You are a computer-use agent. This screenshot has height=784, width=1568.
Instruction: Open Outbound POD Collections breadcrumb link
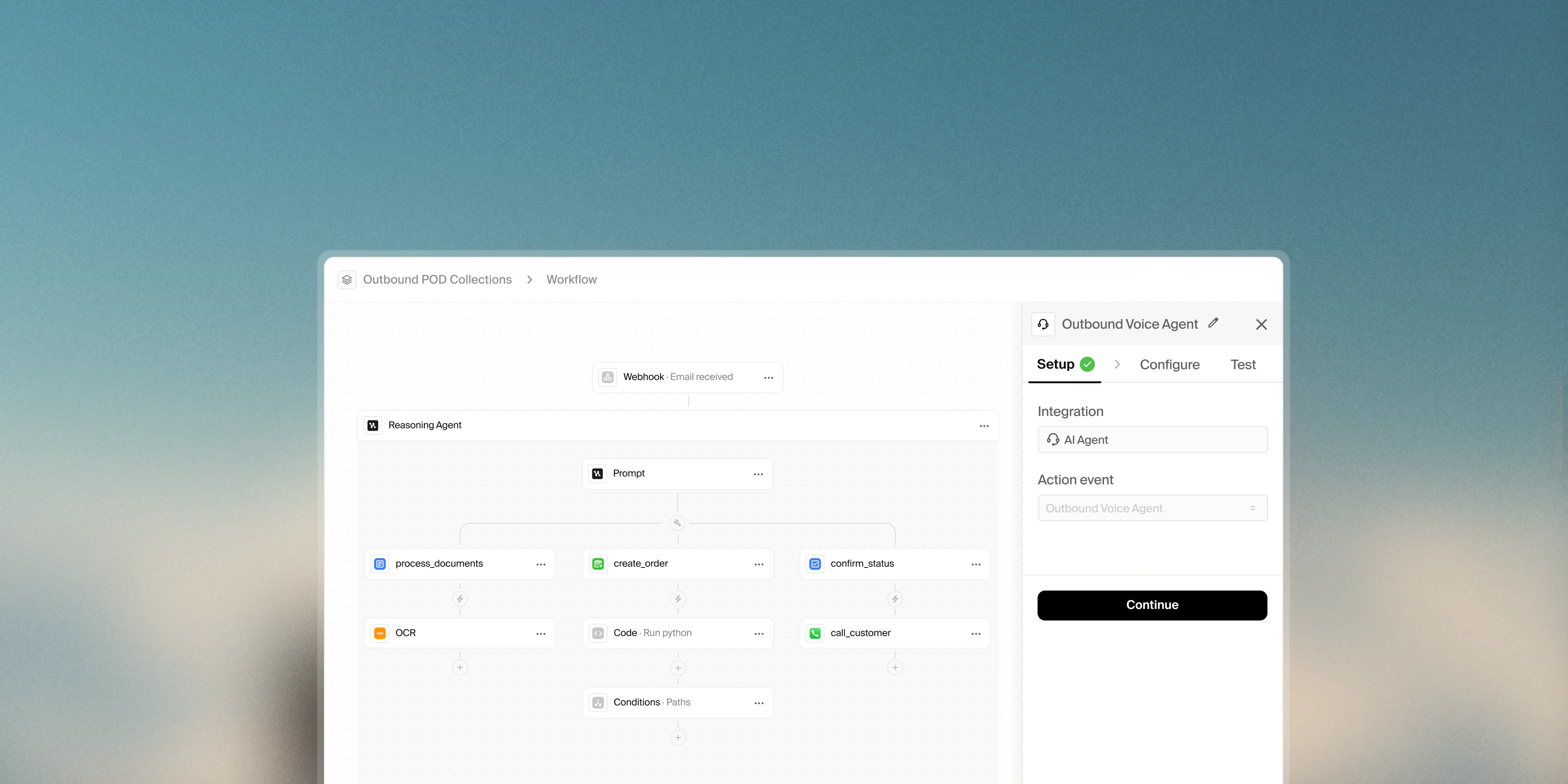(437, 279)
